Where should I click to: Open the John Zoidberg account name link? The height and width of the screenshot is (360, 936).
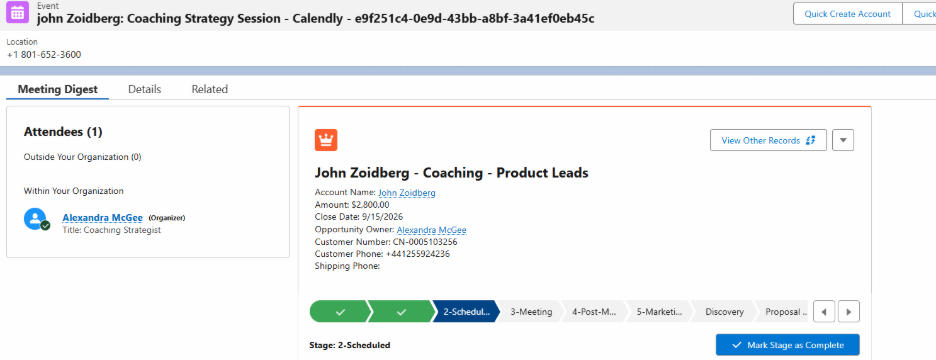point(407,193)
